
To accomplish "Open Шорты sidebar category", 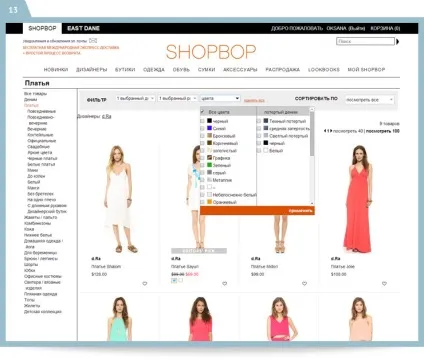I will tap(31, 264).
